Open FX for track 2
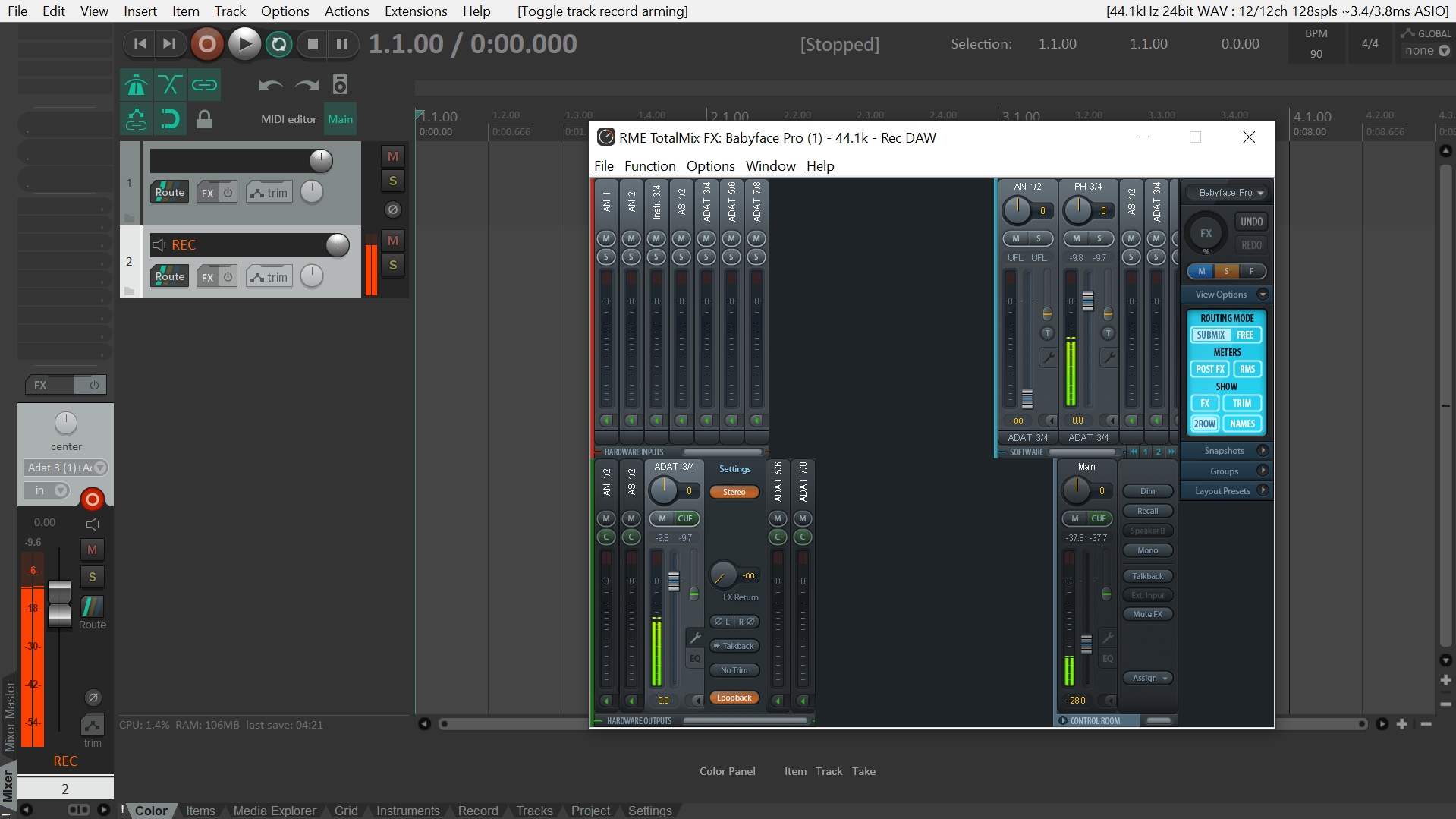Screen dimensions: 1456x819 click(x=207, y=277)
